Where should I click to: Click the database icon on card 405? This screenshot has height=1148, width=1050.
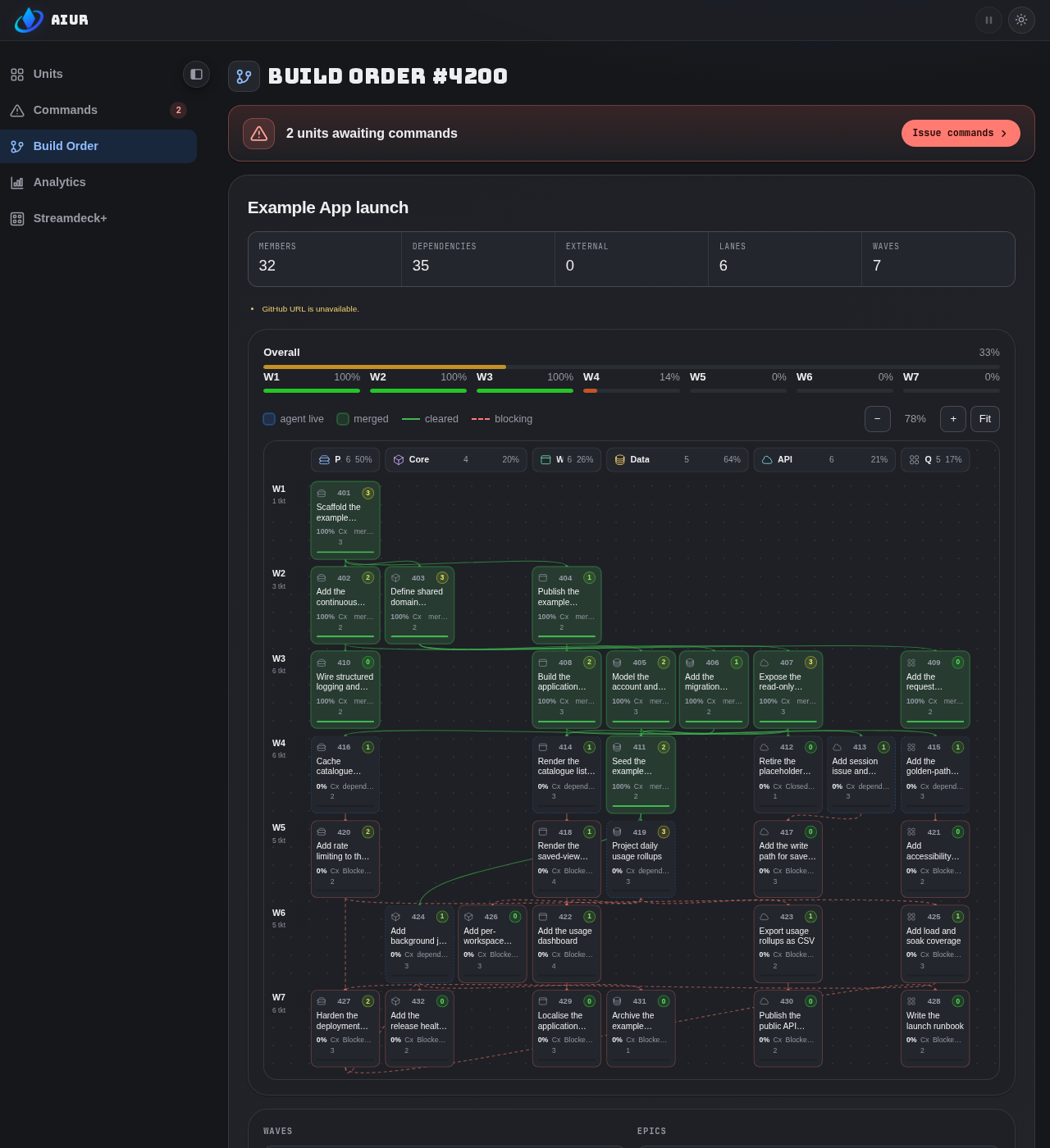tap(617, 663)
